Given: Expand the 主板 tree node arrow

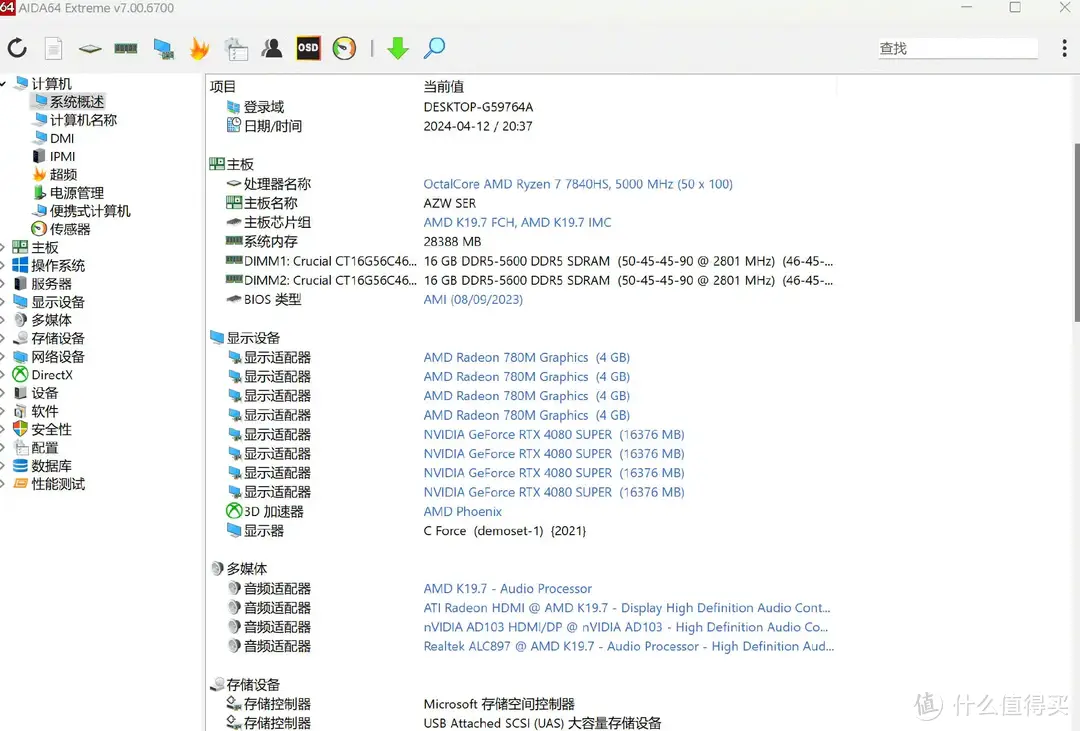Looking at the screenshot, I should (x=3, y=247).
